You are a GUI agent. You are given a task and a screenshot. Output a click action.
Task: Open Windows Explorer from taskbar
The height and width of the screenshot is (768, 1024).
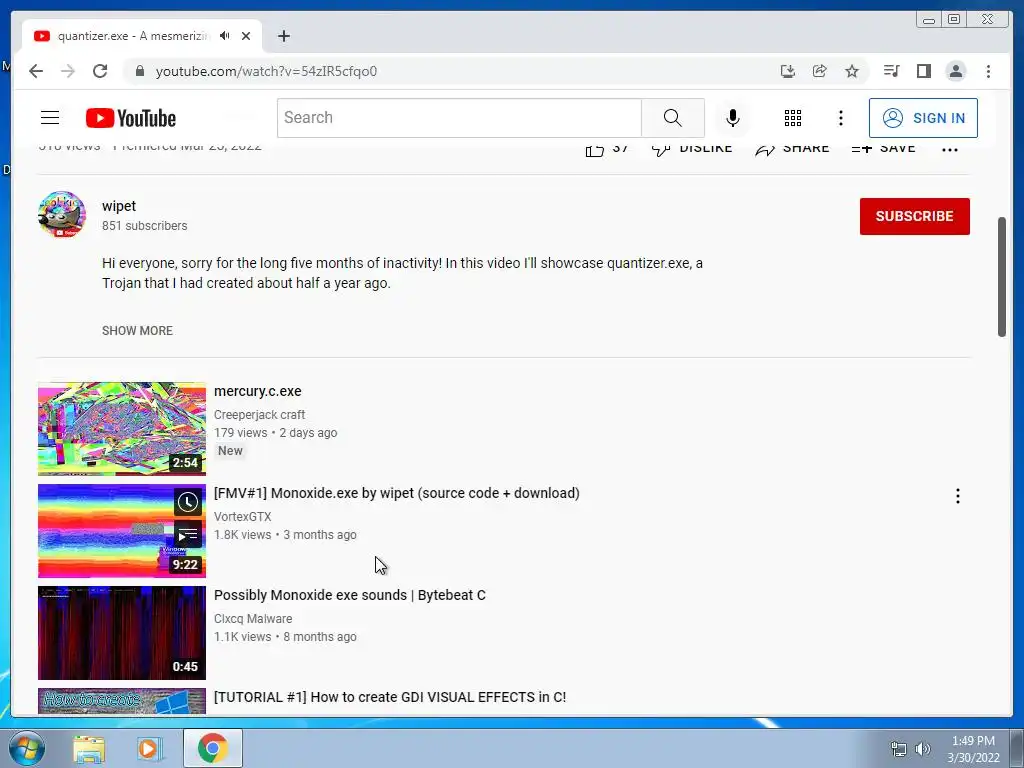(x=89, y=749)
